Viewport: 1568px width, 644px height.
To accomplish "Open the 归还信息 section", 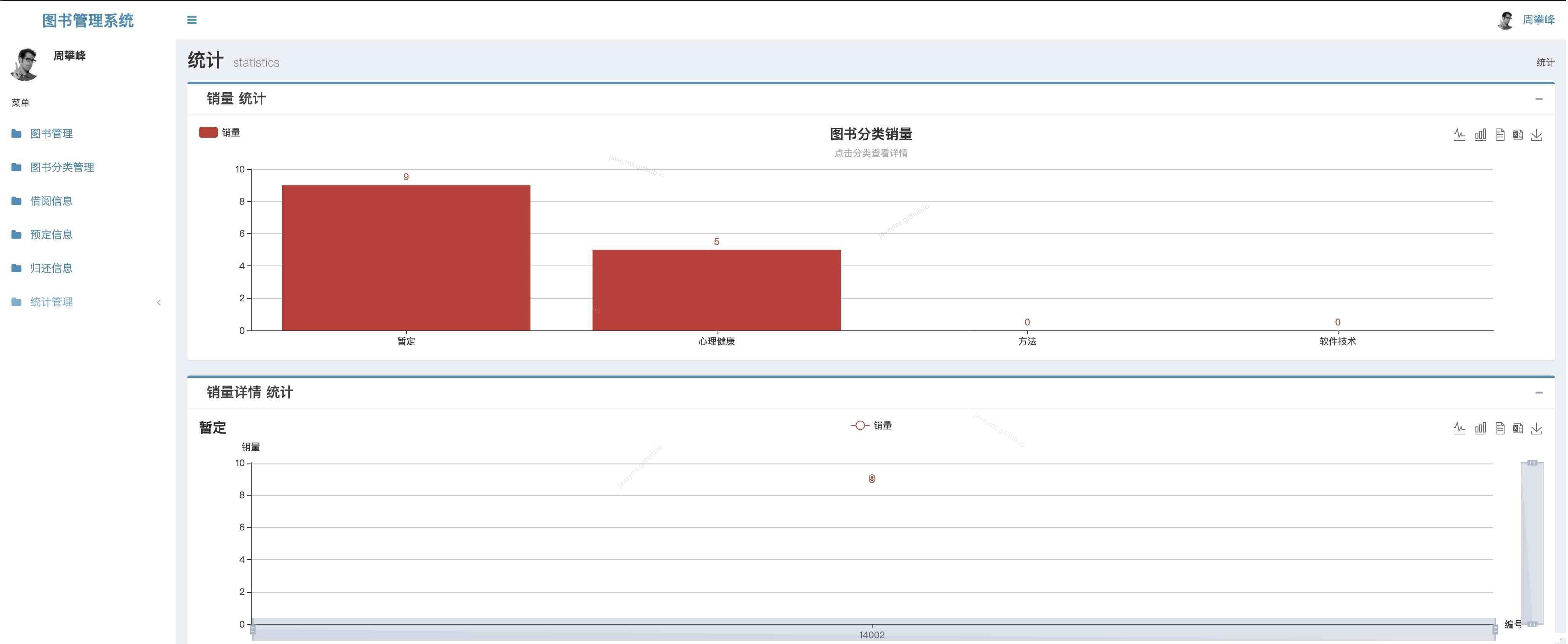I will pyautogui.click(x=51, y=268).
